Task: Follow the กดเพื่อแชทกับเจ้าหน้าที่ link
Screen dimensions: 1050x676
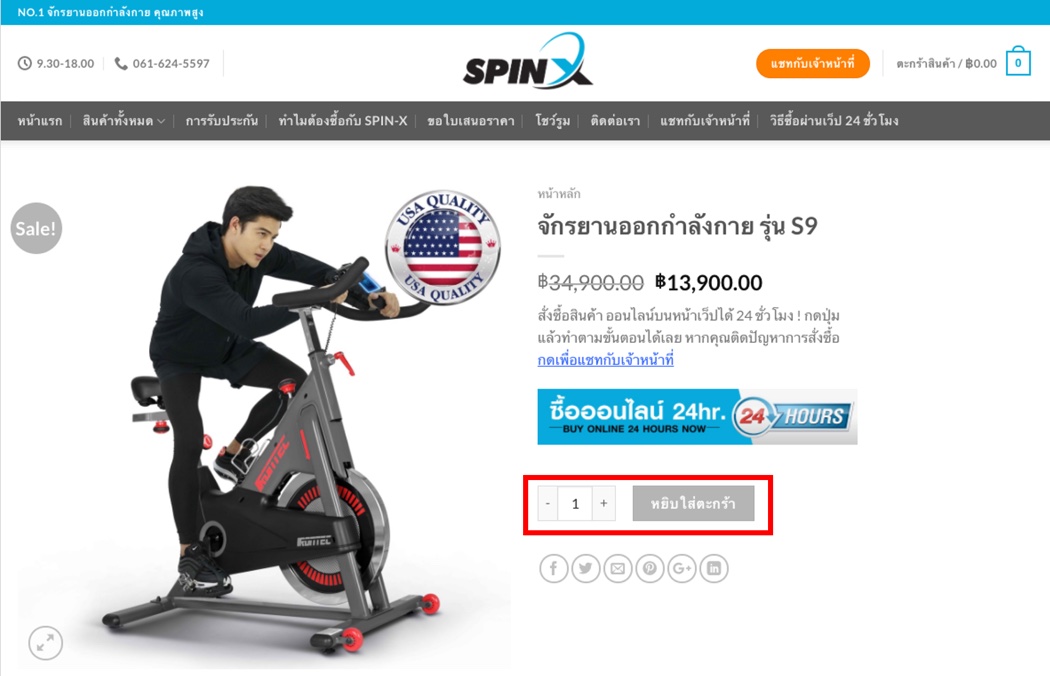Action: [605, 360]
